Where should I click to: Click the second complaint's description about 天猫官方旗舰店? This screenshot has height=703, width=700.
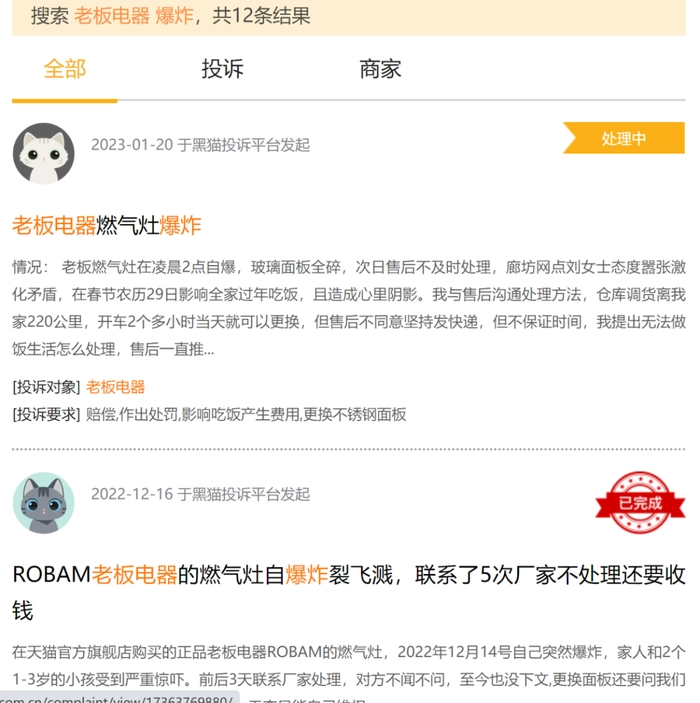coord(349,666)
